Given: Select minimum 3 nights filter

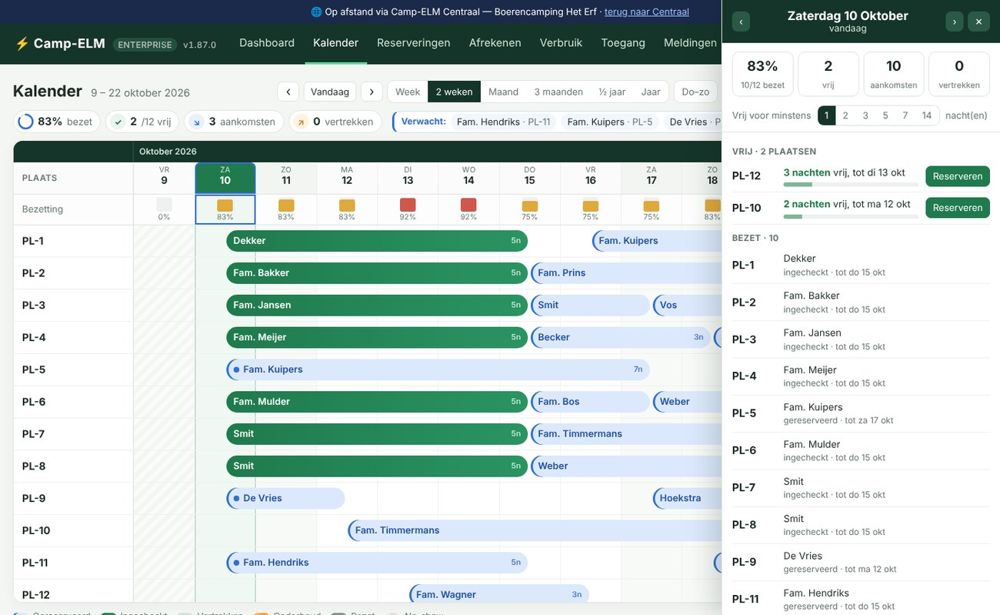Looking at the screenshot, I should pyautogui.click(x=865, y=115).
